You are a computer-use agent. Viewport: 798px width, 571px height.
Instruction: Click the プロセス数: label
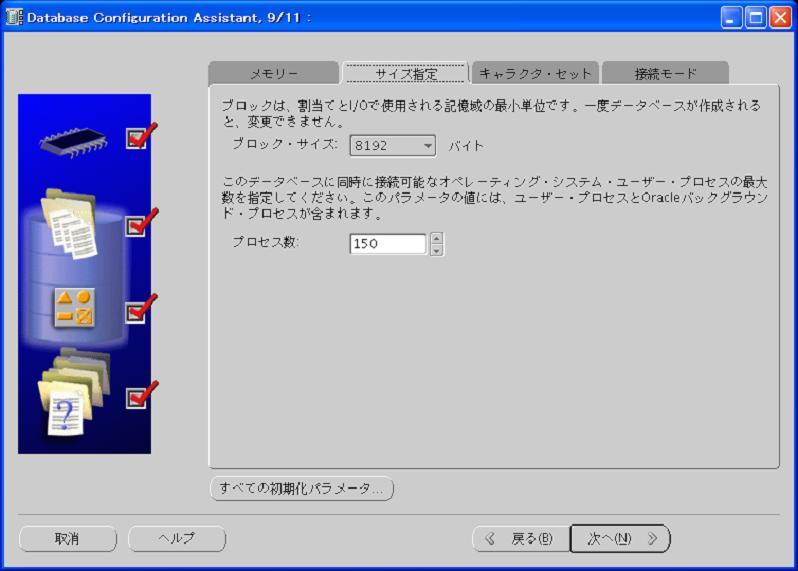point(265,242)
